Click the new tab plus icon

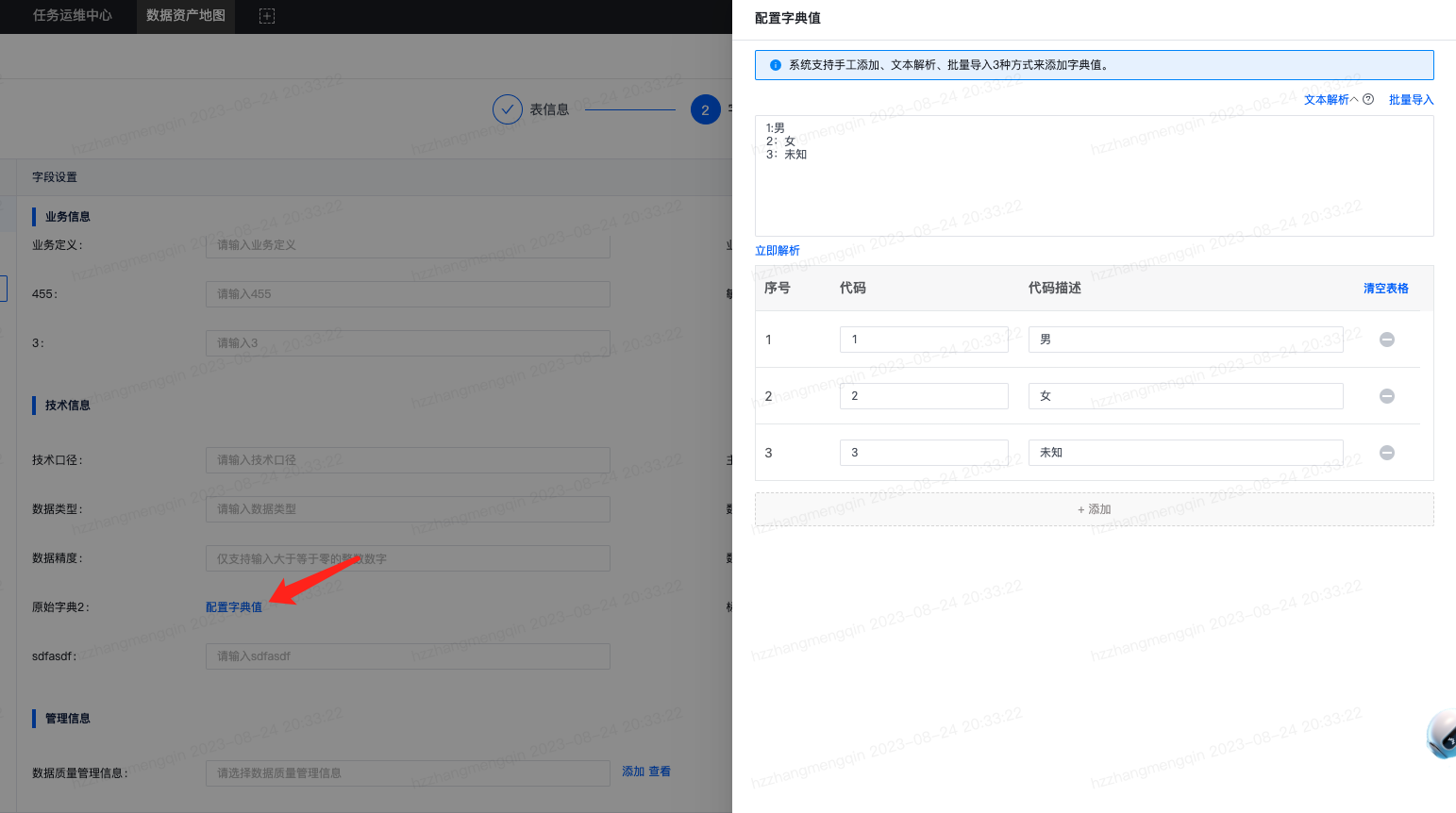click(267, 16)
